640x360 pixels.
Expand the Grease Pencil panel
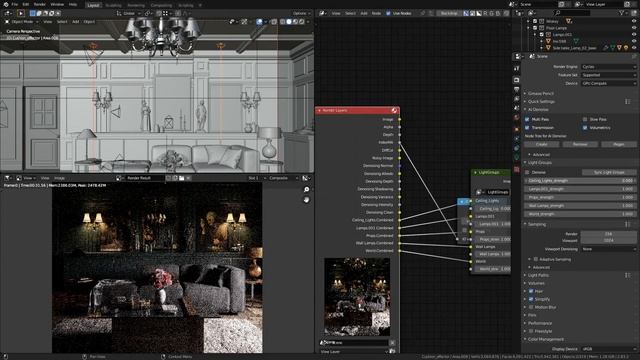540,93
